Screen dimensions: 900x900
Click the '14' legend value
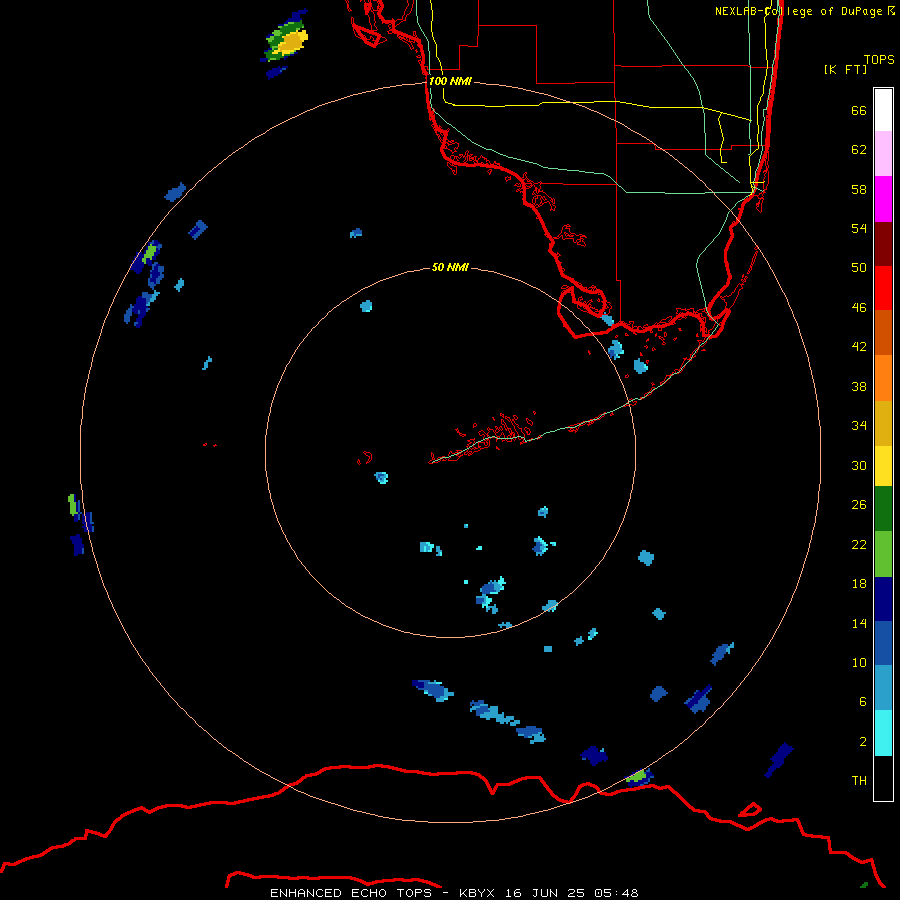(x=859, y=623)
